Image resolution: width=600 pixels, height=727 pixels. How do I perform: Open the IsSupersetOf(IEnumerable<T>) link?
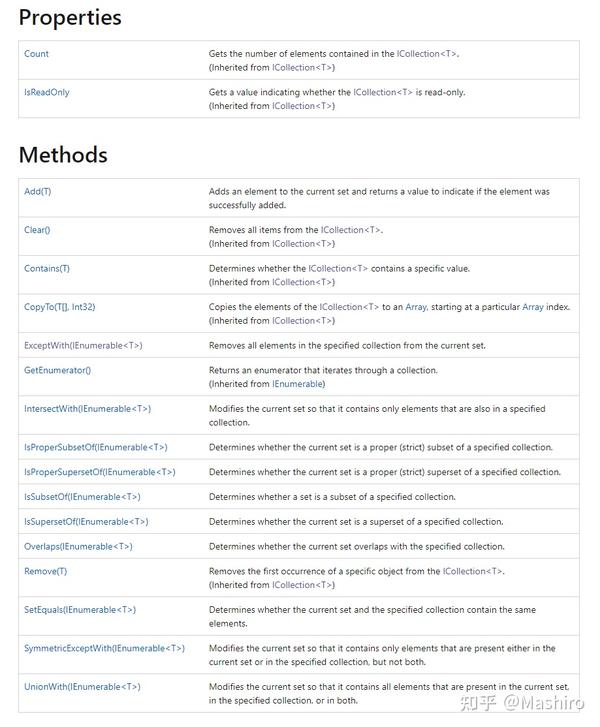click(86, 522)
